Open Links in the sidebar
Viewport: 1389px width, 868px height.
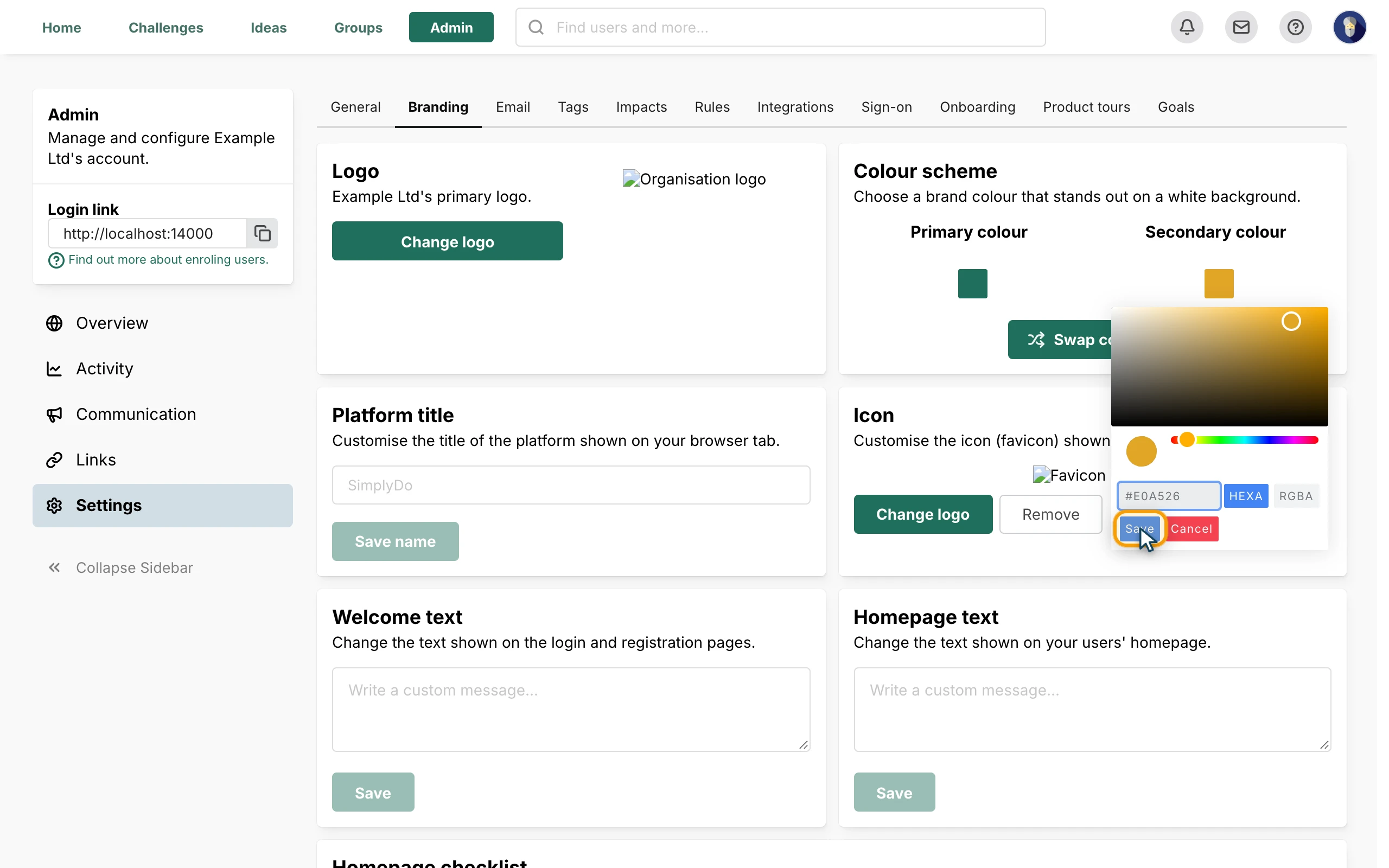[162, 460]
